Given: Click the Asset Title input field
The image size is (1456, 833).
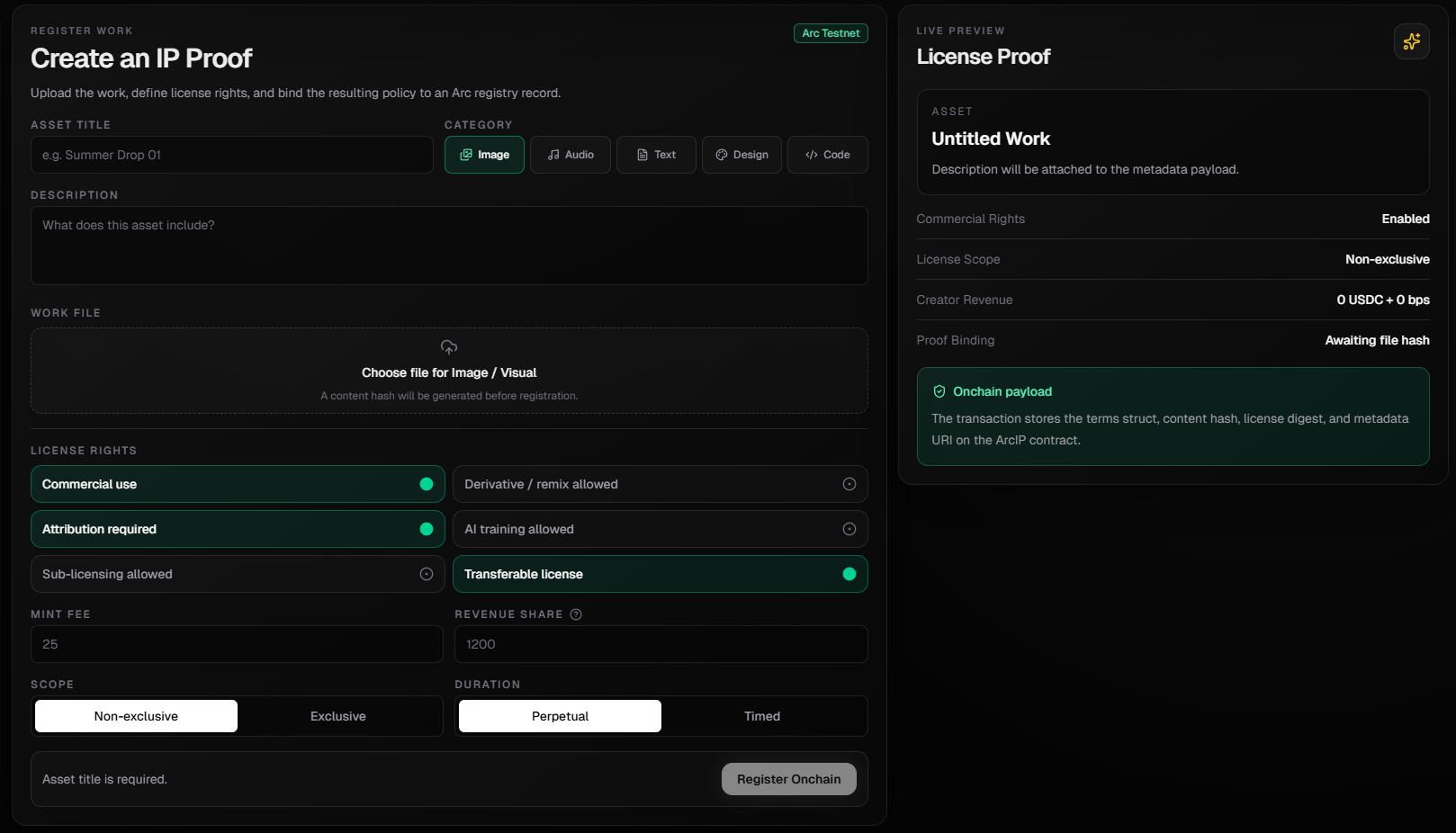Looking at the screenshot, I should tap(231, 155).
